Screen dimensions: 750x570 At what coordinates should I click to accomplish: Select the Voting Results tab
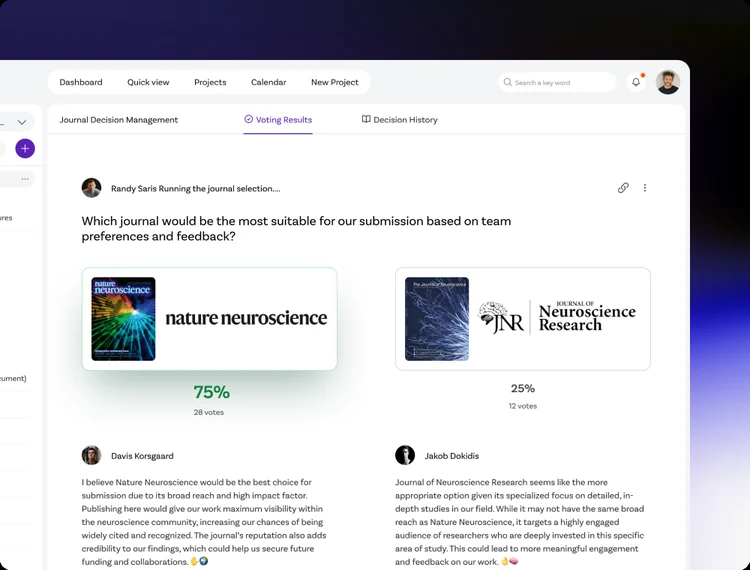[x=278, y=120]
